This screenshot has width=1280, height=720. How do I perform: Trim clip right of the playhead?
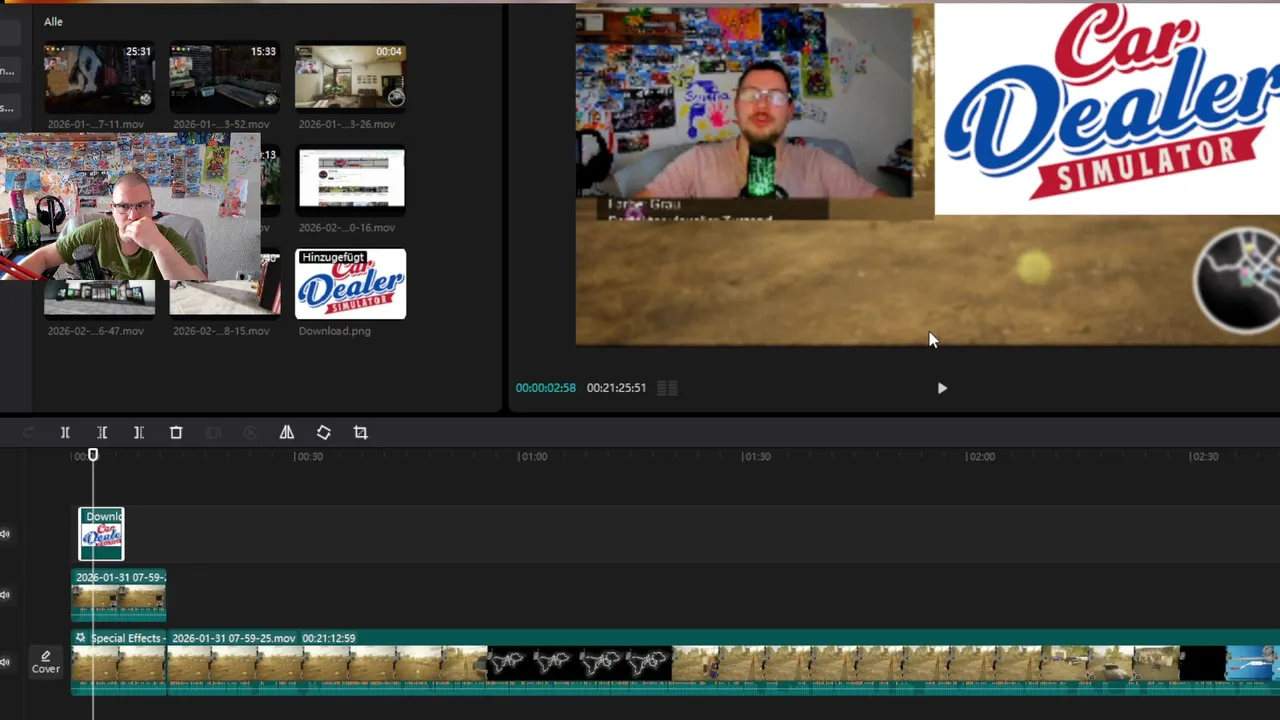point(139,433)
